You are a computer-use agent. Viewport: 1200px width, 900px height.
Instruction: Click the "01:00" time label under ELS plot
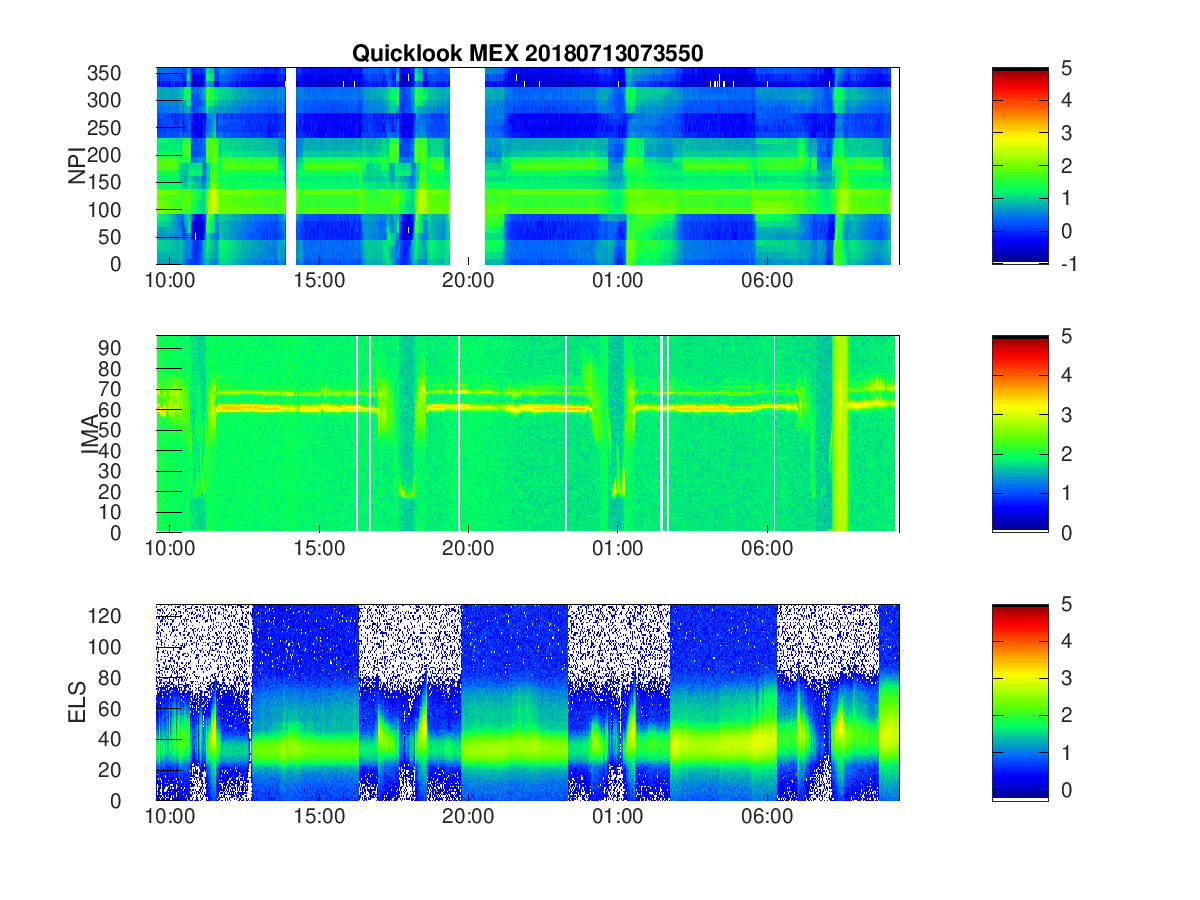pyautogui.click(x=618, y=817)
